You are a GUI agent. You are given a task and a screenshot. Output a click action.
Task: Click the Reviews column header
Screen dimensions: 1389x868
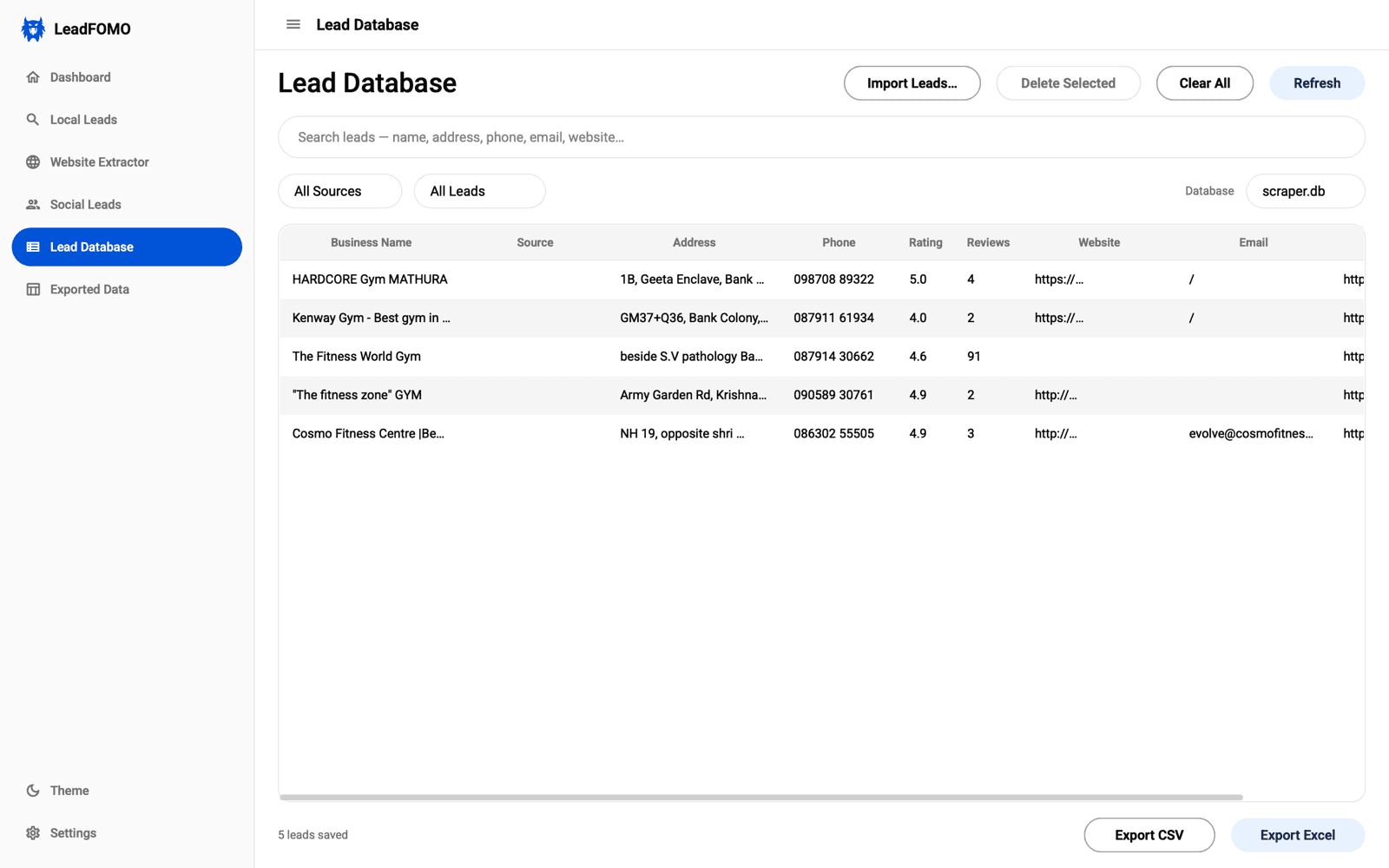[988, 243]
